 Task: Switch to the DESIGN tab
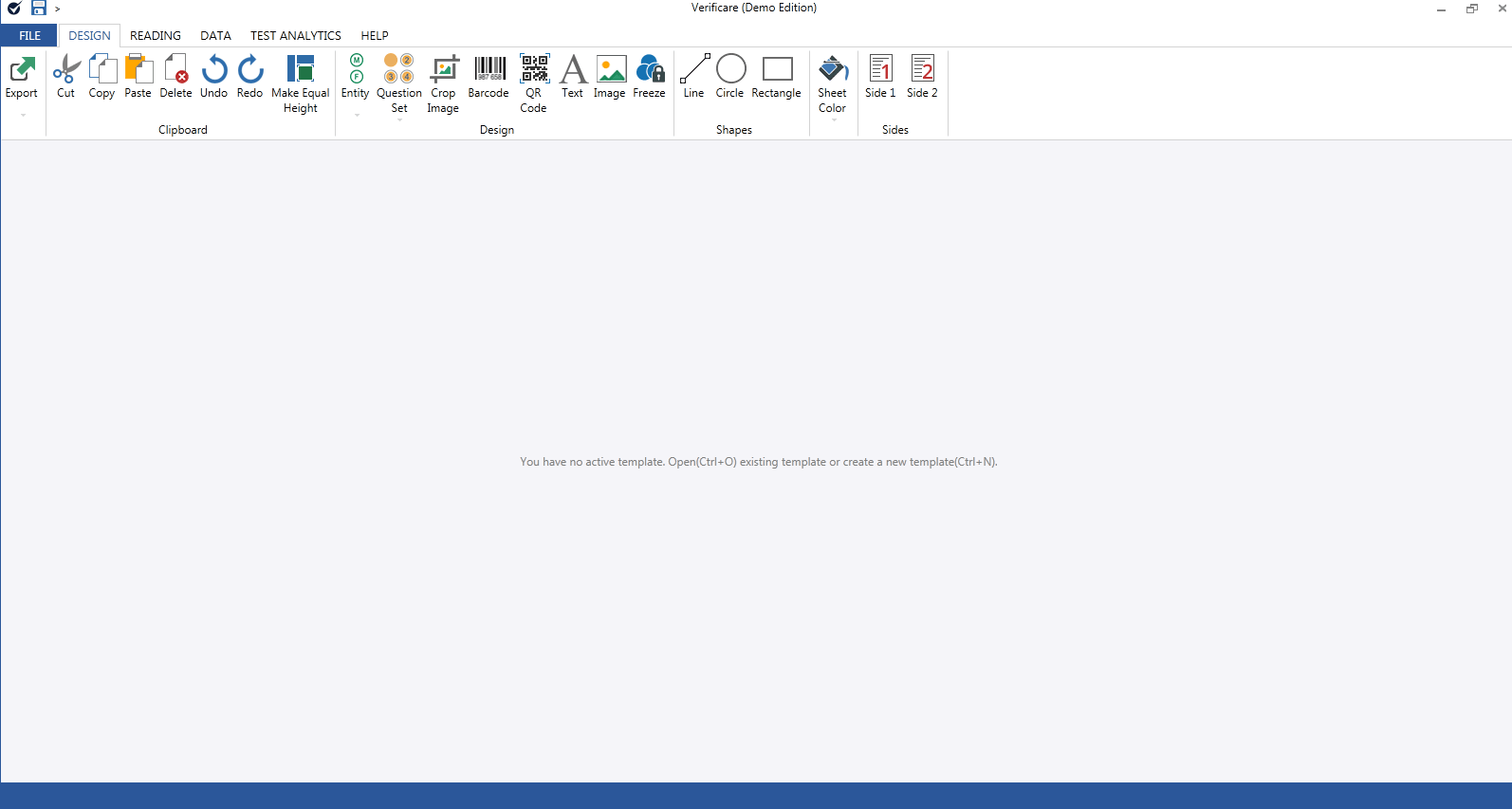tap(89, 36)
